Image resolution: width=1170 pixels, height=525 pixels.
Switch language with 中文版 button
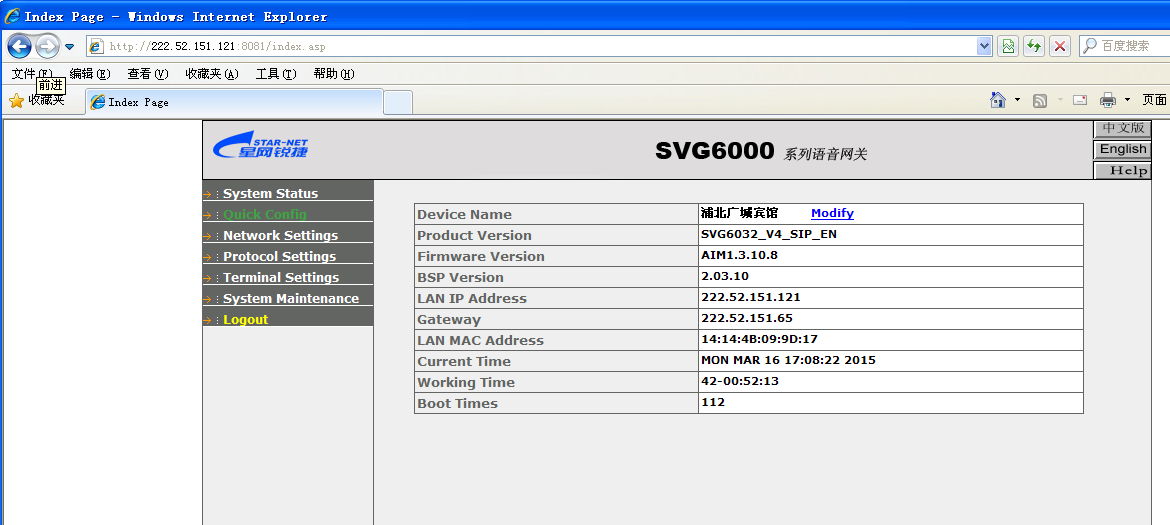tap(1122, 128)
